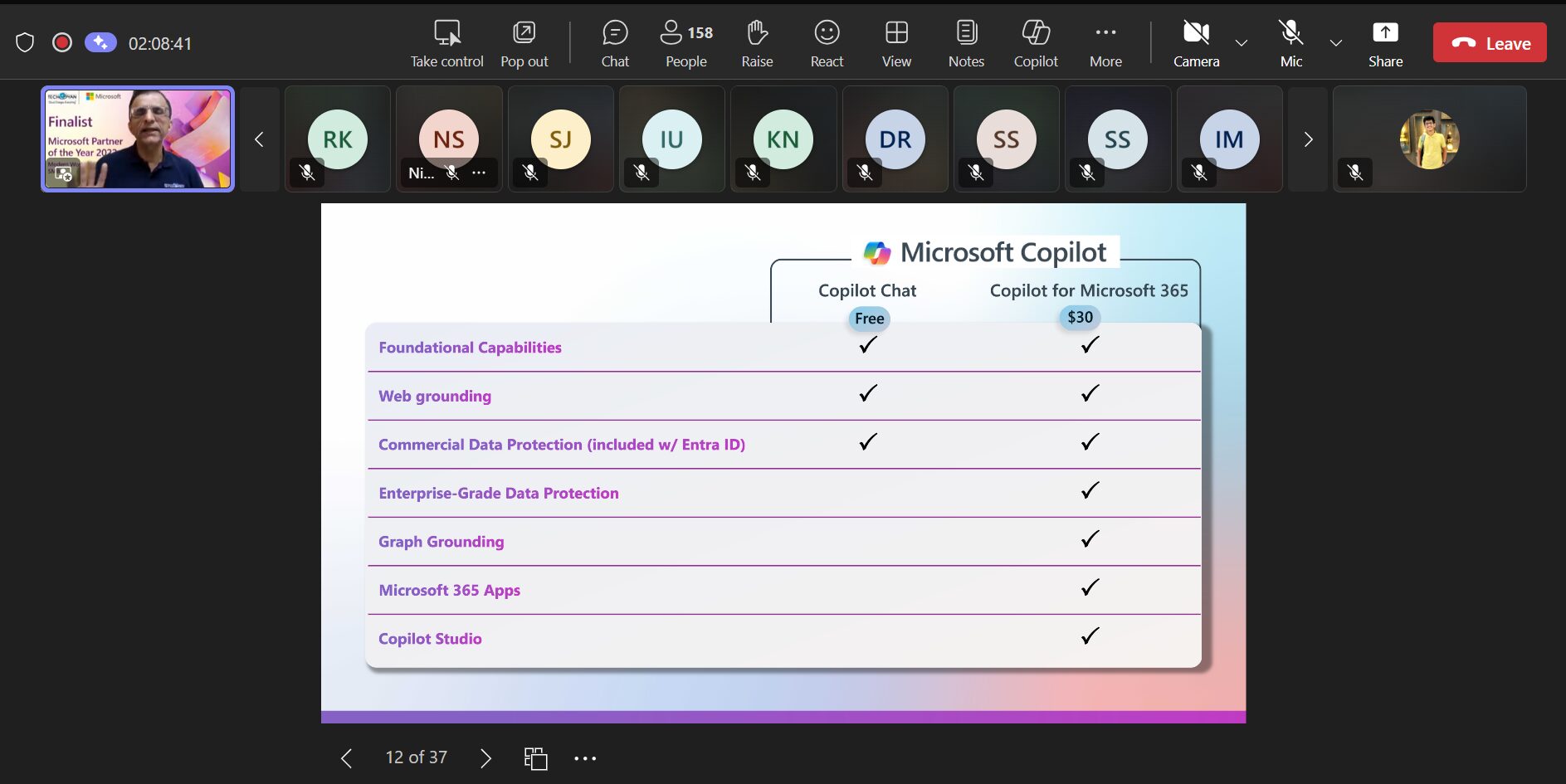Show the People participant list
The height and width of the screenshot is (784, 1566).
tap(685, 43)
